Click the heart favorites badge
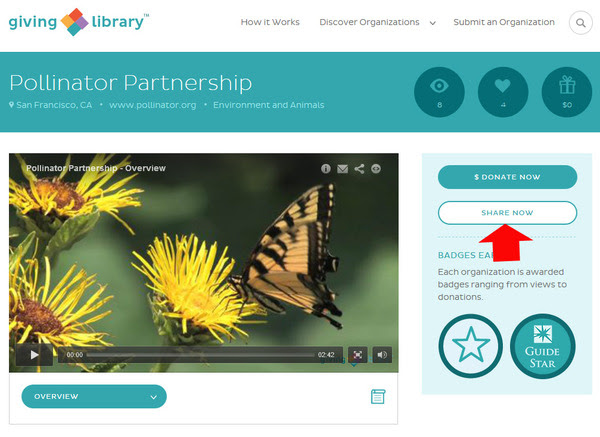This screenshot has width=600, height=437. (x=503, y=92)
